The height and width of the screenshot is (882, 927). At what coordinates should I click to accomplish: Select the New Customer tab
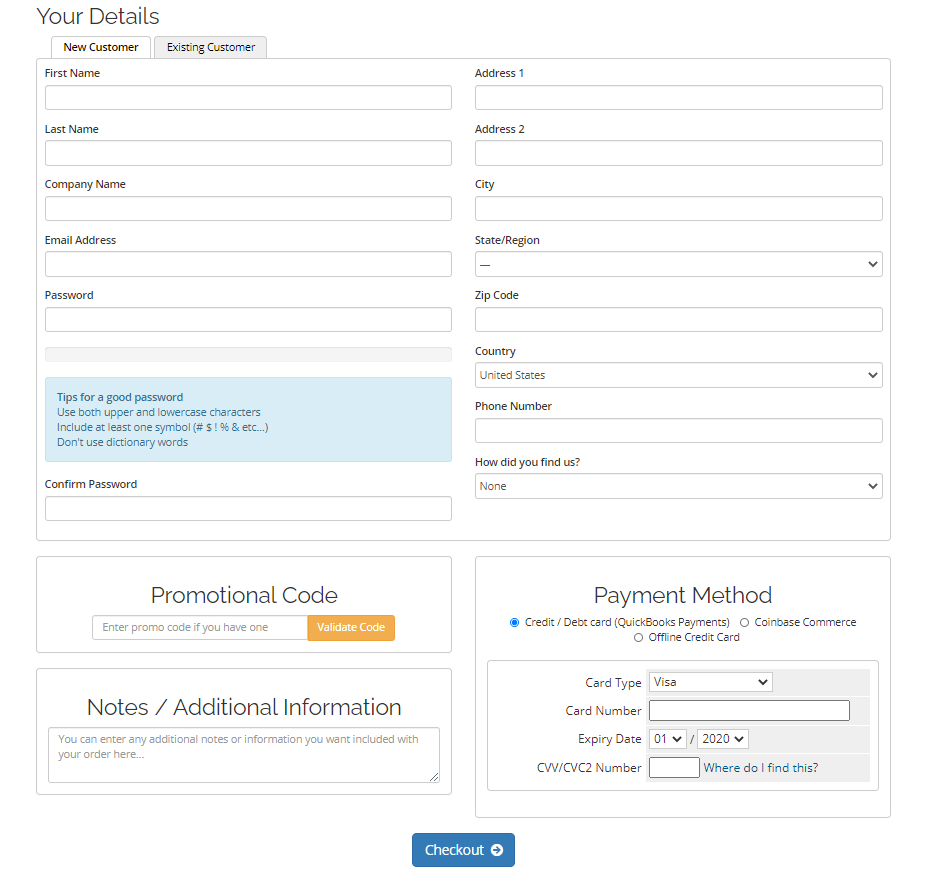[101, 47]
